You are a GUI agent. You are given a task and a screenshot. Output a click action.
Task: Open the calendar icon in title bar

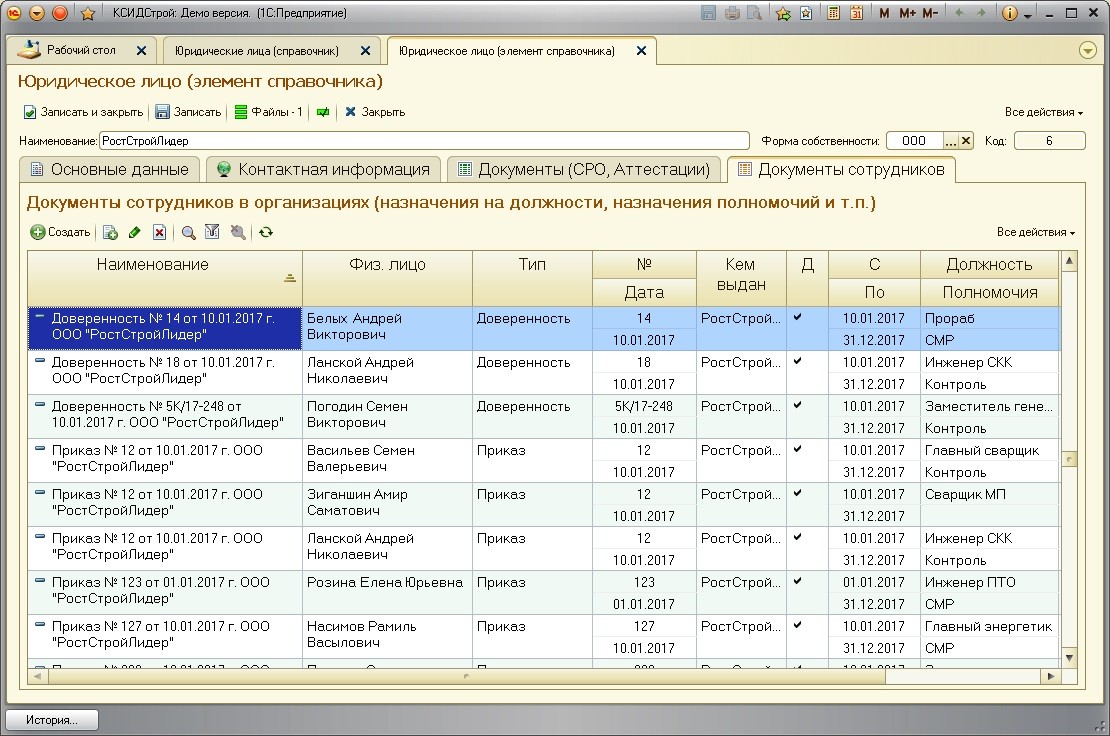[856, 13]
